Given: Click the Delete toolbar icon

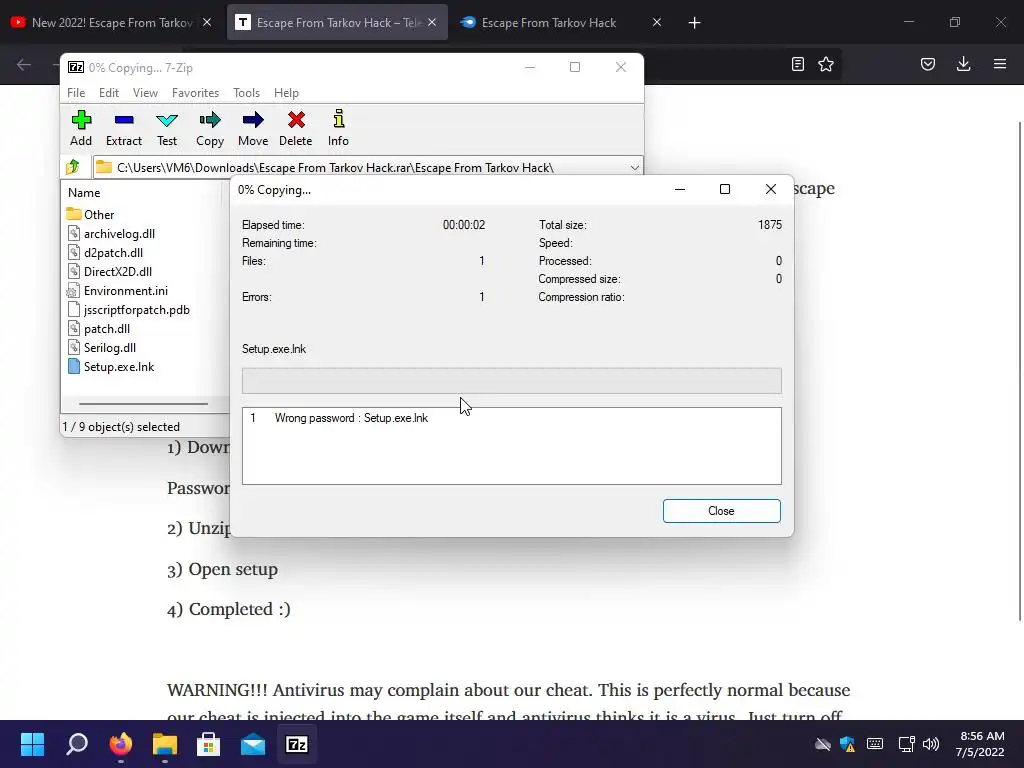Looking at the screenshot, I should coord(296,128).
